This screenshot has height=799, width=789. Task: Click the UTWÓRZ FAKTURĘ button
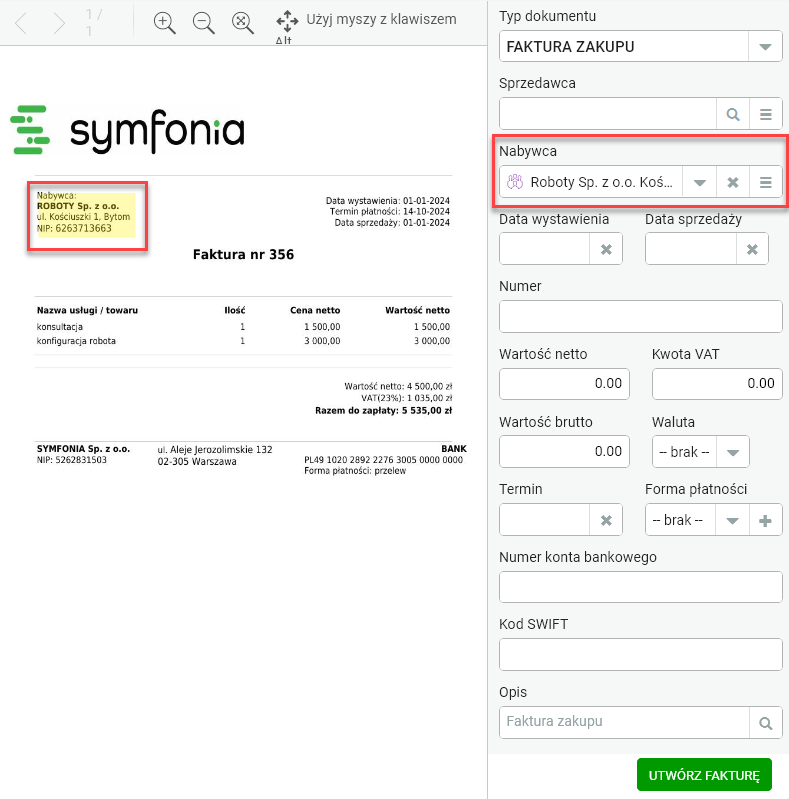pyautogui.click(x=704, y=775)
